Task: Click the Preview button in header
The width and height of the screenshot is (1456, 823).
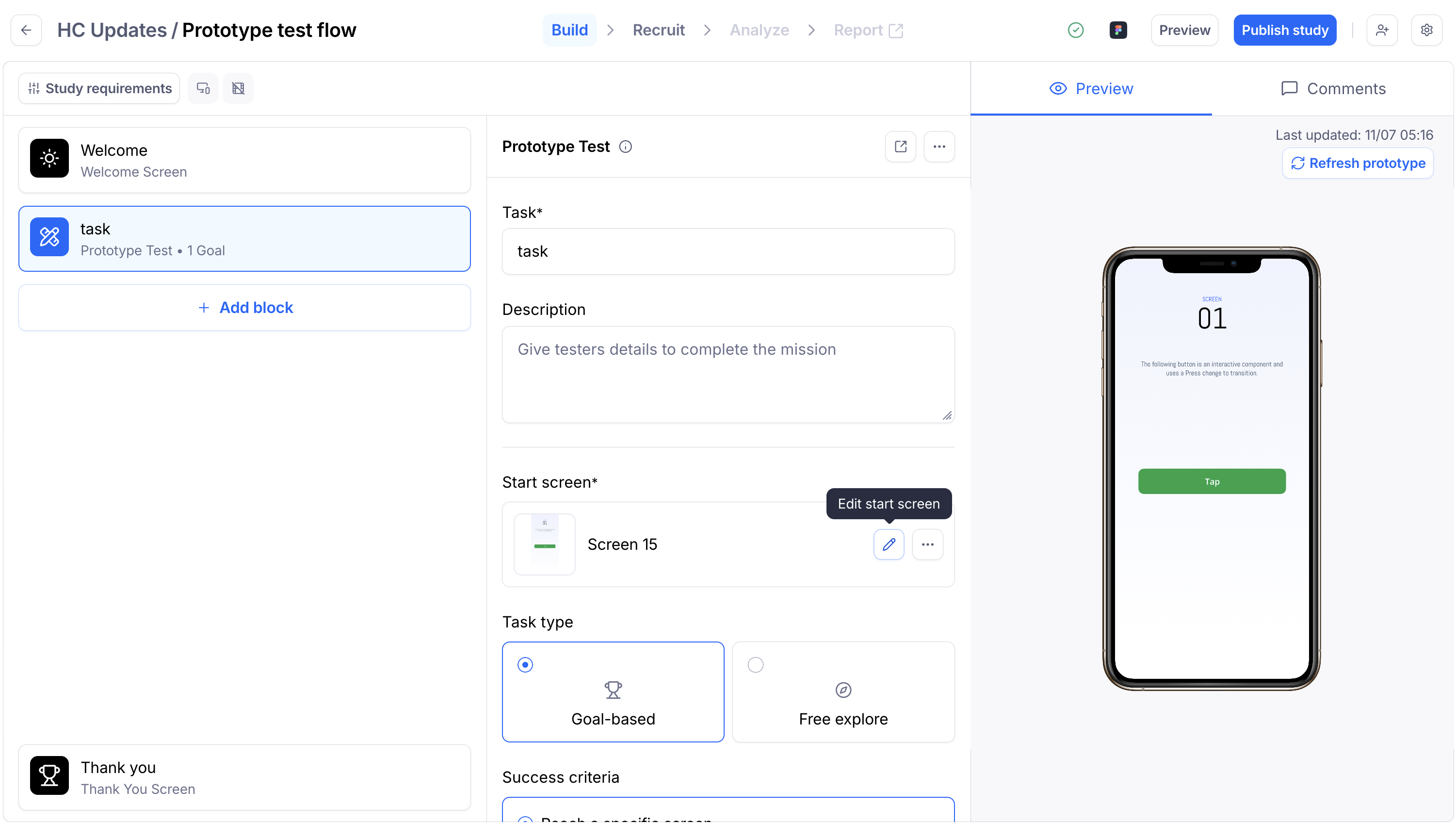Action: pos(1184,30)
